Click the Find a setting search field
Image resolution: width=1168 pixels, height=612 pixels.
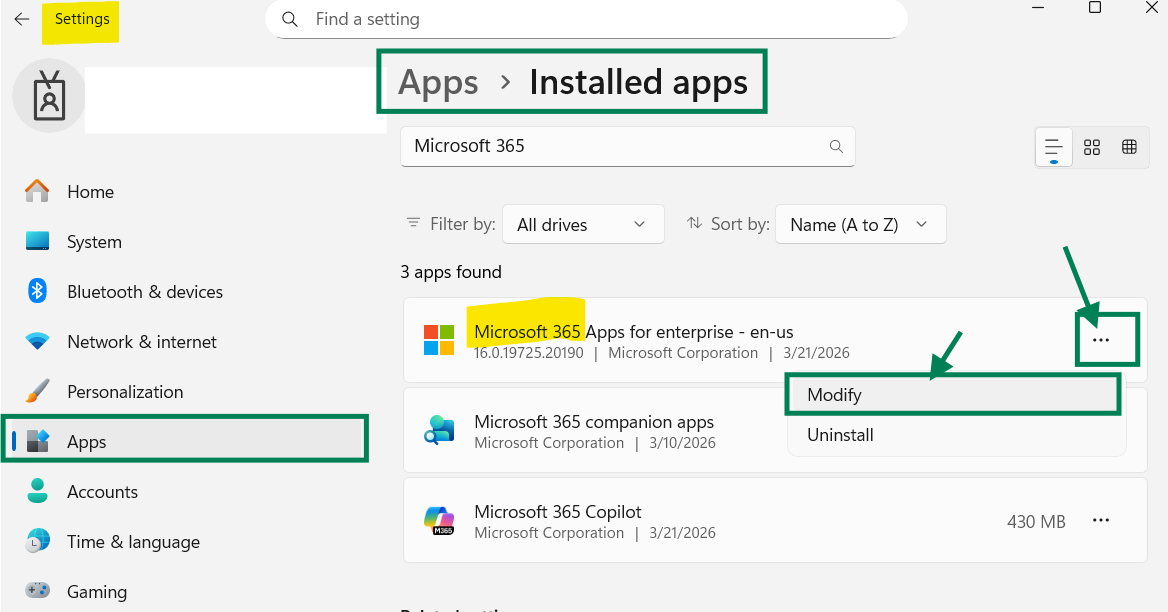[586, 19]
